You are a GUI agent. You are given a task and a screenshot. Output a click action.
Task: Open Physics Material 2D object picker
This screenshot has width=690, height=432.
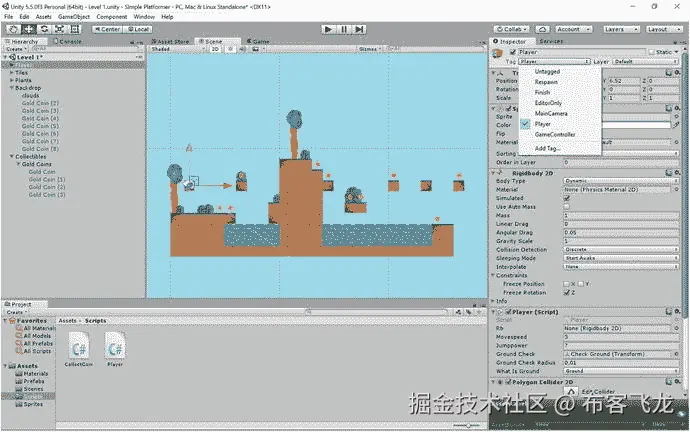point(676,190)
